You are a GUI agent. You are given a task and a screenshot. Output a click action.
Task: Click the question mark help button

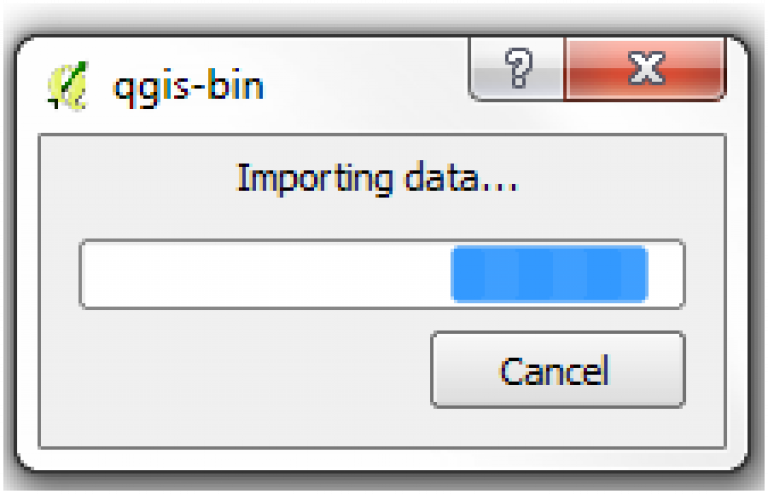[x=517, y=69]
